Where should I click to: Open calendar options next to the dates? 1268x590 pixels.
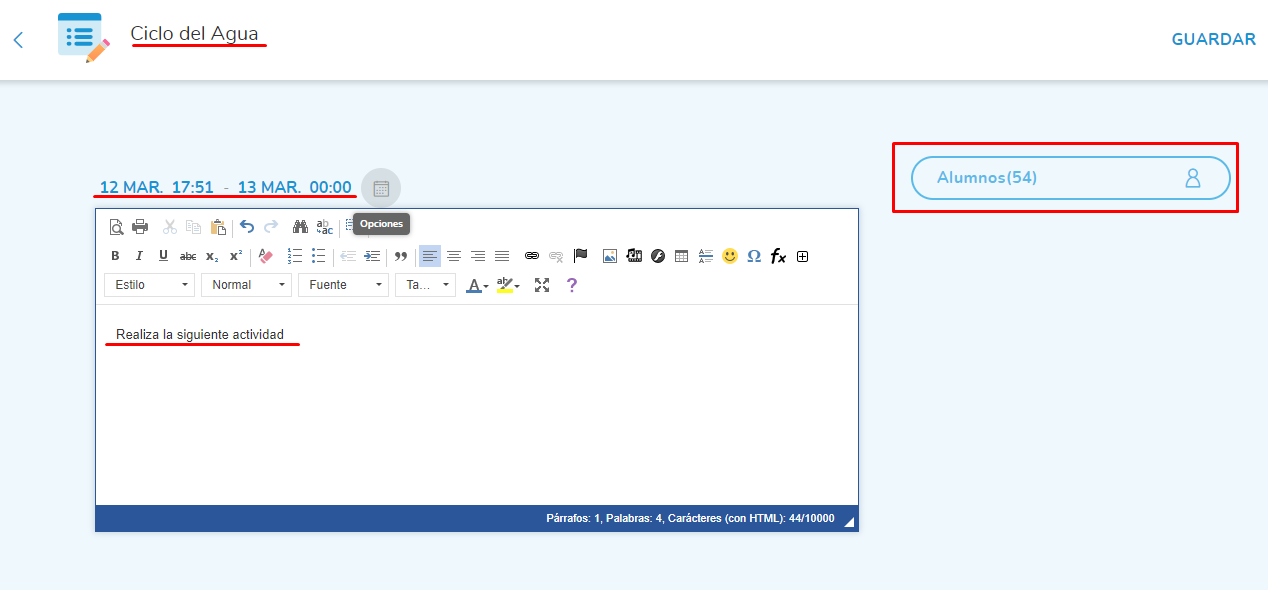tap(381, 188)
